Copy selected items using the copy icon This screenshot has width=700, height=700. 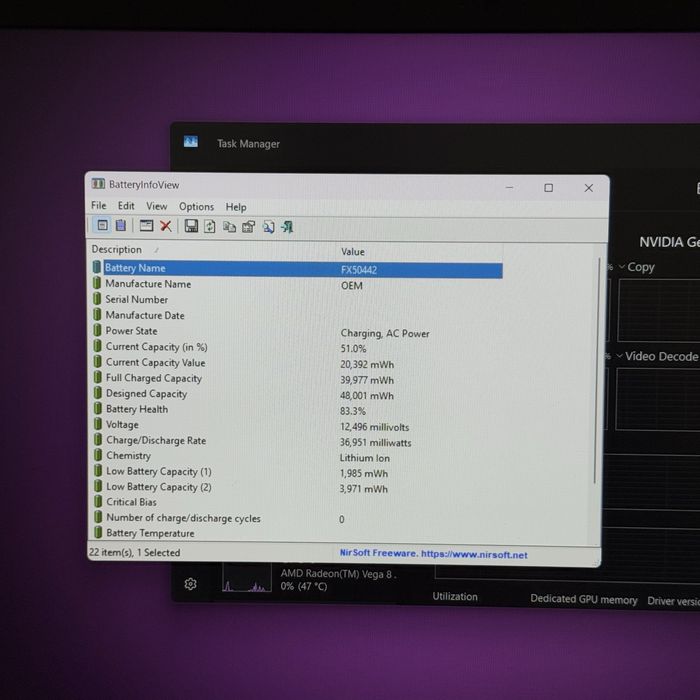[x=229, y=227]
